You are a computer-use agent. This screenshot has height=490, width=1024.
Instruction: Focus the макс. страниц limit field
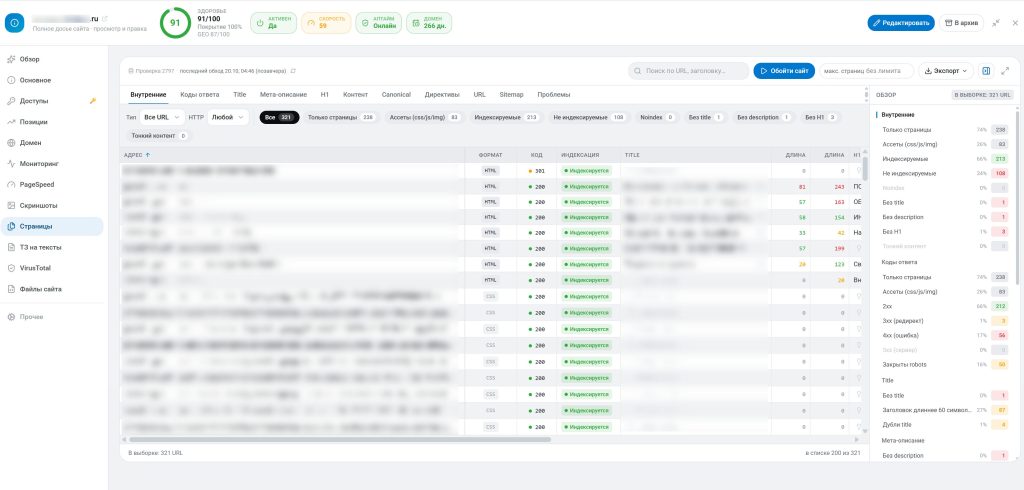(x=867, y=71)
